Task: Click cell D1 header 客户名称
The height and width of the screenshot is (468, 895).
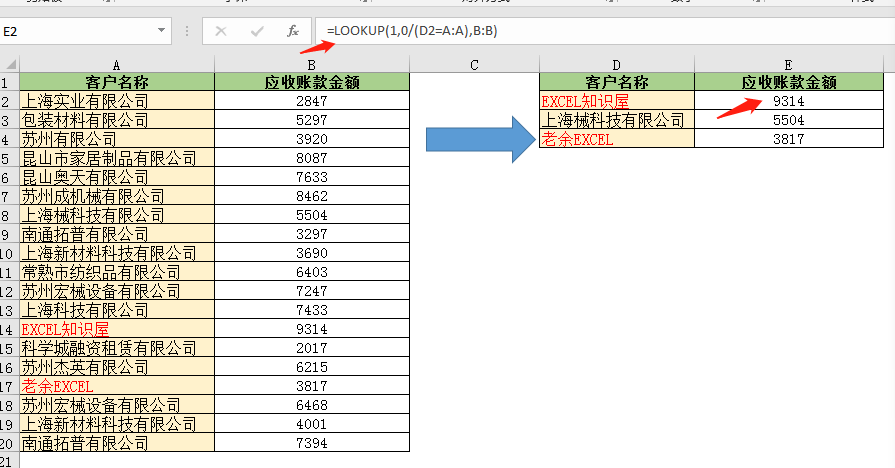Action: [616, 82]
